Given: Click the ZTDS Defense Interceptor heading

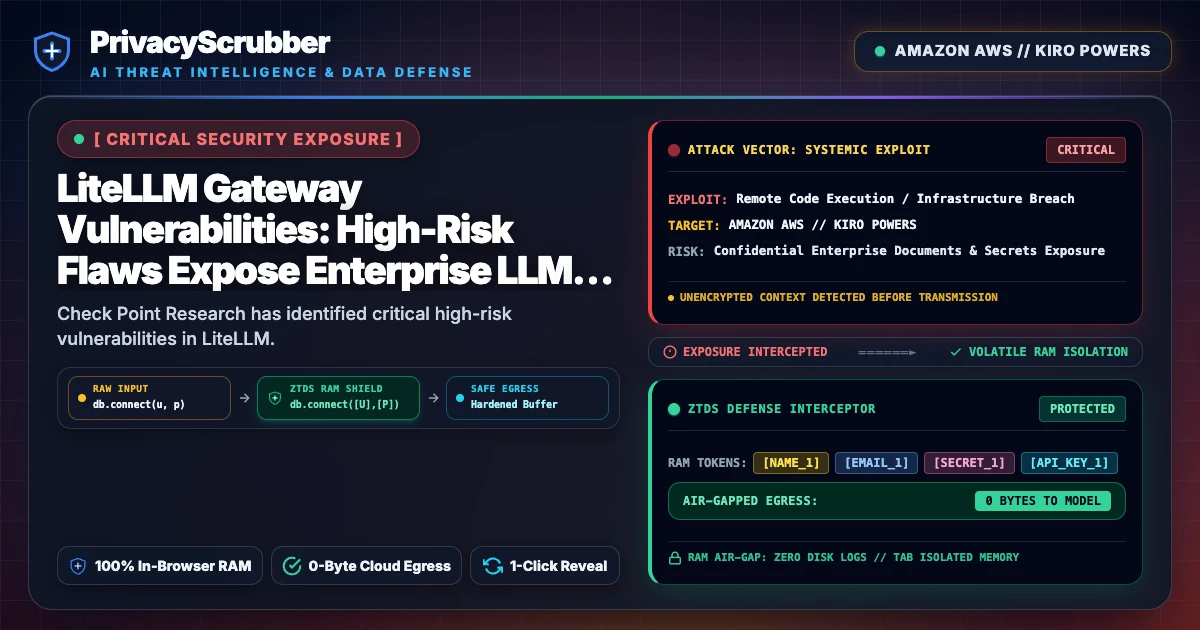Looking at the screenshot, I should tap(782, 409).
